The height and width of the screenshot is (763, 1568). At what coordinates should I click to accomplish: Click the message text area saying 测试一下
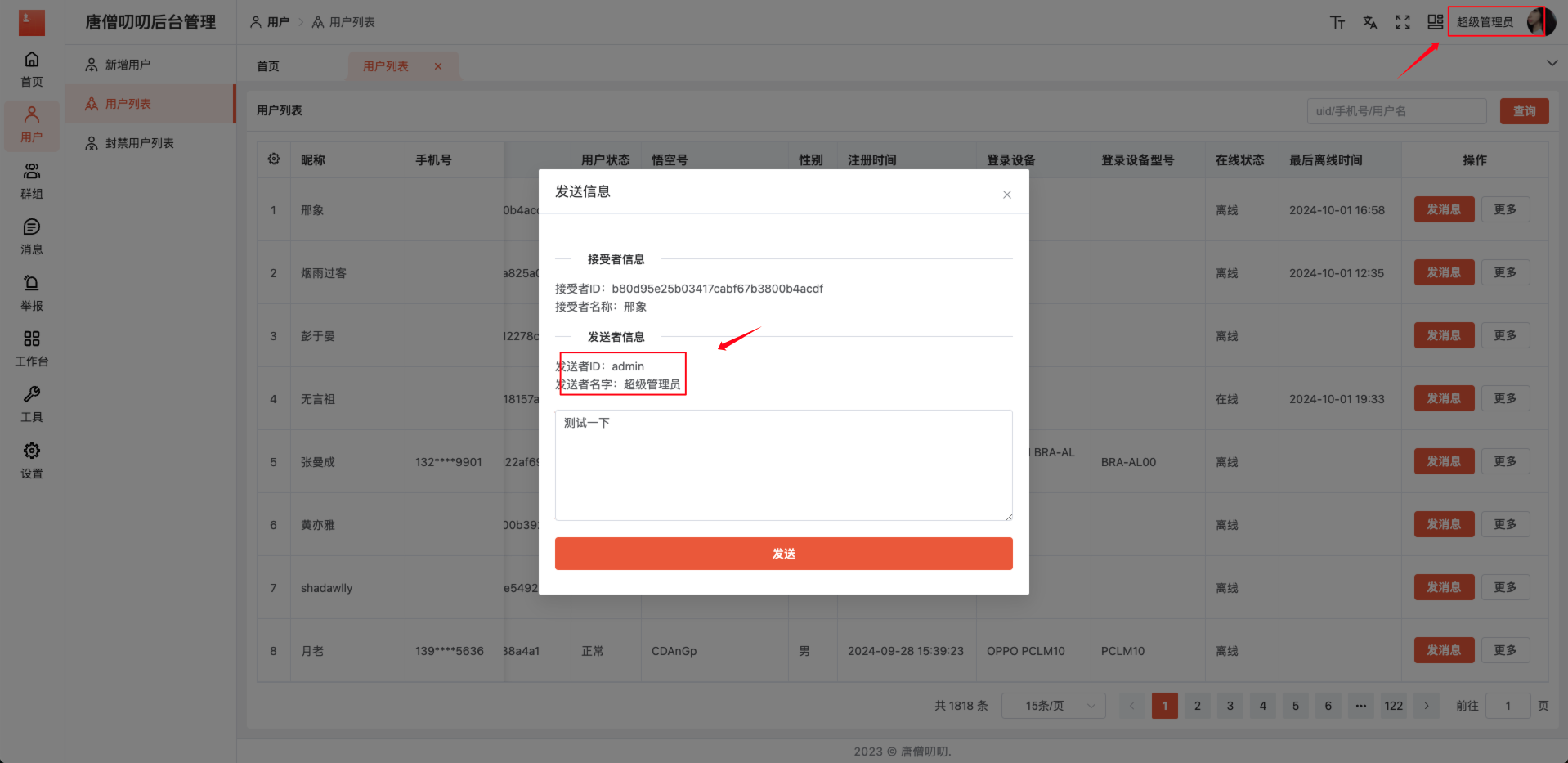782,465
